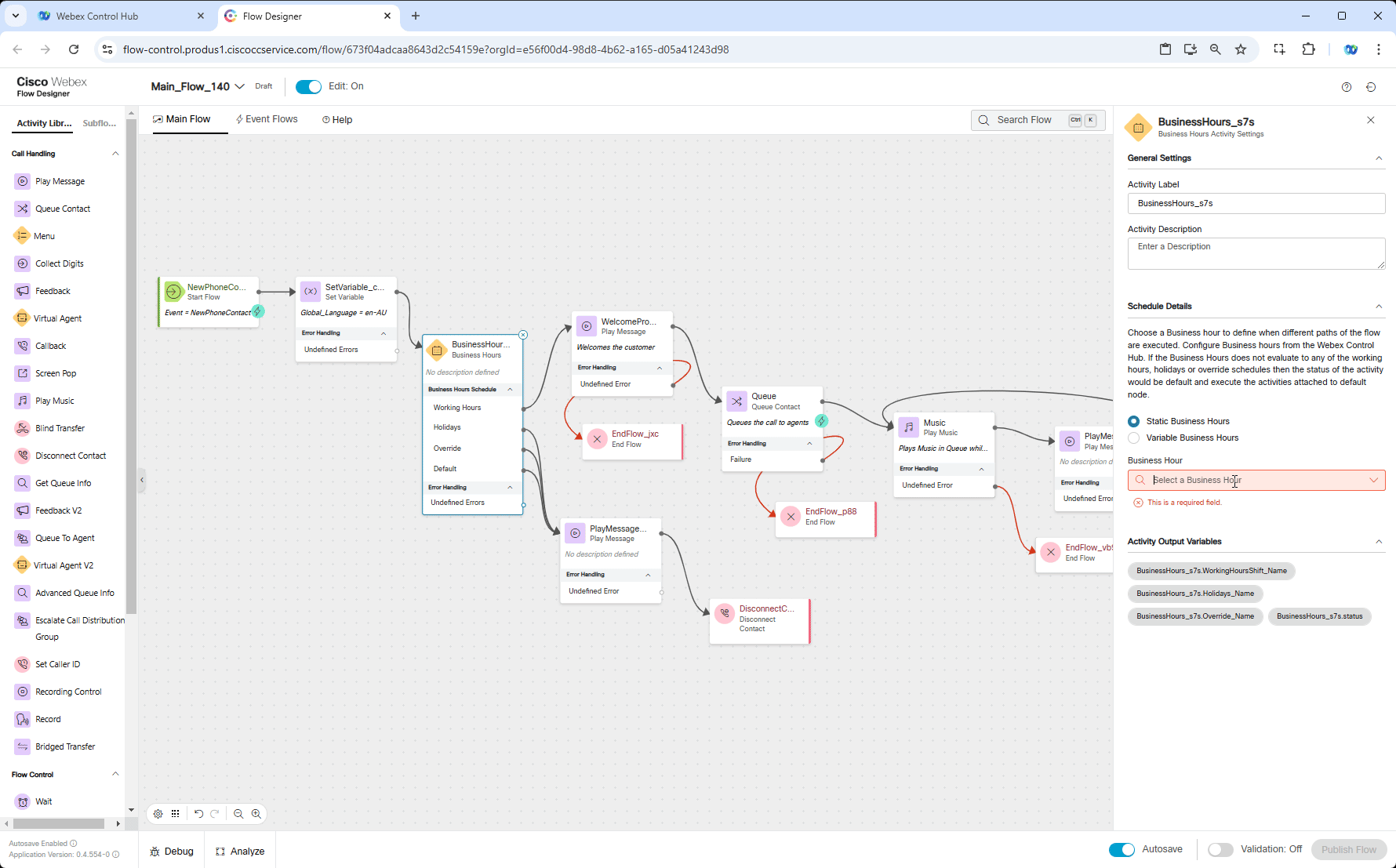The width and height of the screenshot is (1396, 868).
Task: Disable the Autosave toggle
Action: point(1122,850)
